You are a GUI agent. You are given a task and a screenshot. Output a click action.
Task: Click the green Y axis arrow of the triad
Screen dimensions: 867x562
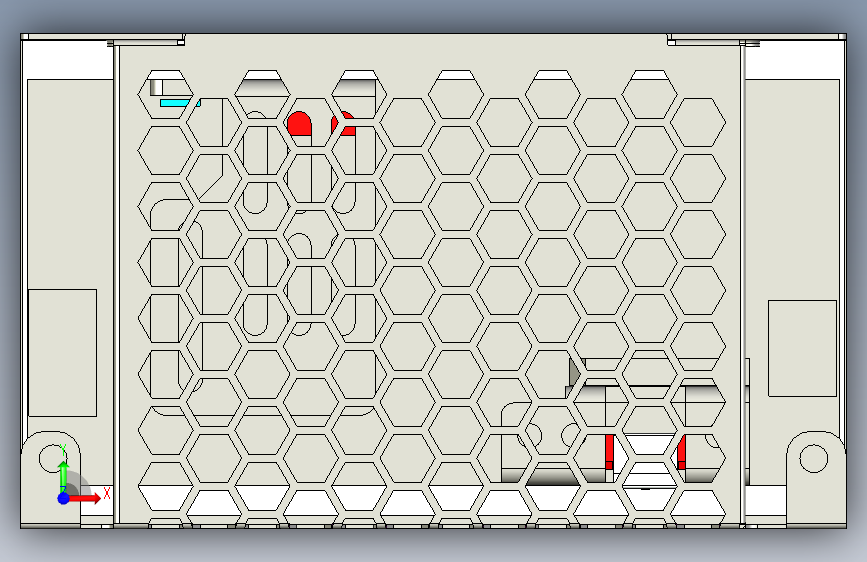(x=64, y=475)
